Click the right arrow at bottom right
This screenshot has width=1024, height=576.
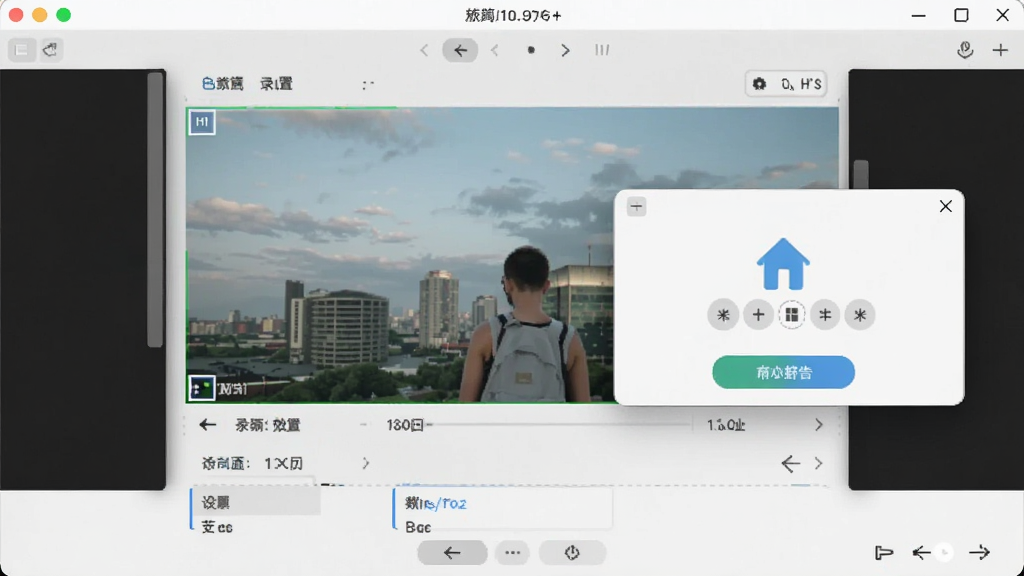[980, 553]
